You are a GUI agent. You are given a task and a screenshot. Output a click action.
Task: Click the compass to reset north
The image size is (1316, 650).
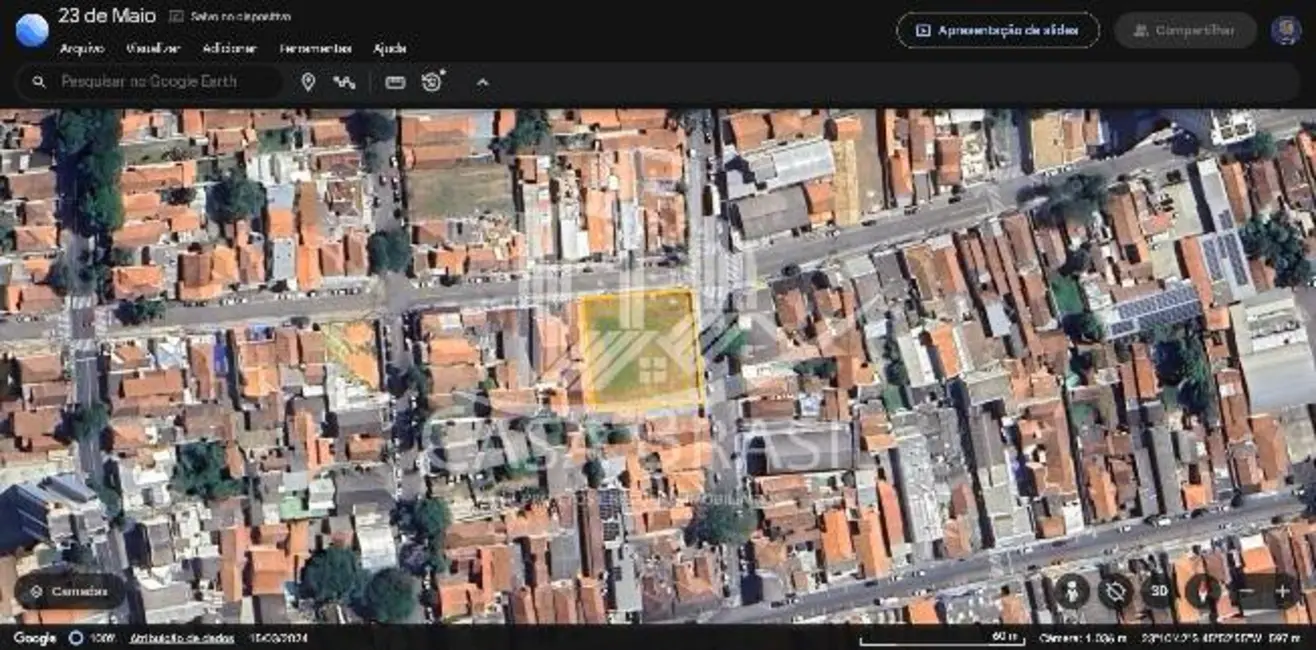click(1203, 591)
